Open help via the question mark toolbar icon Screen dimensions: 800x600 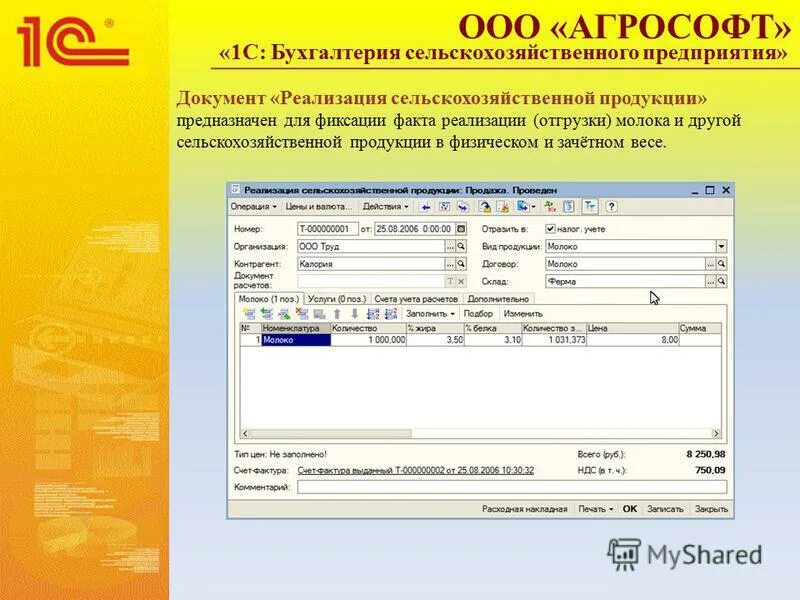click(x=611, y=207)
